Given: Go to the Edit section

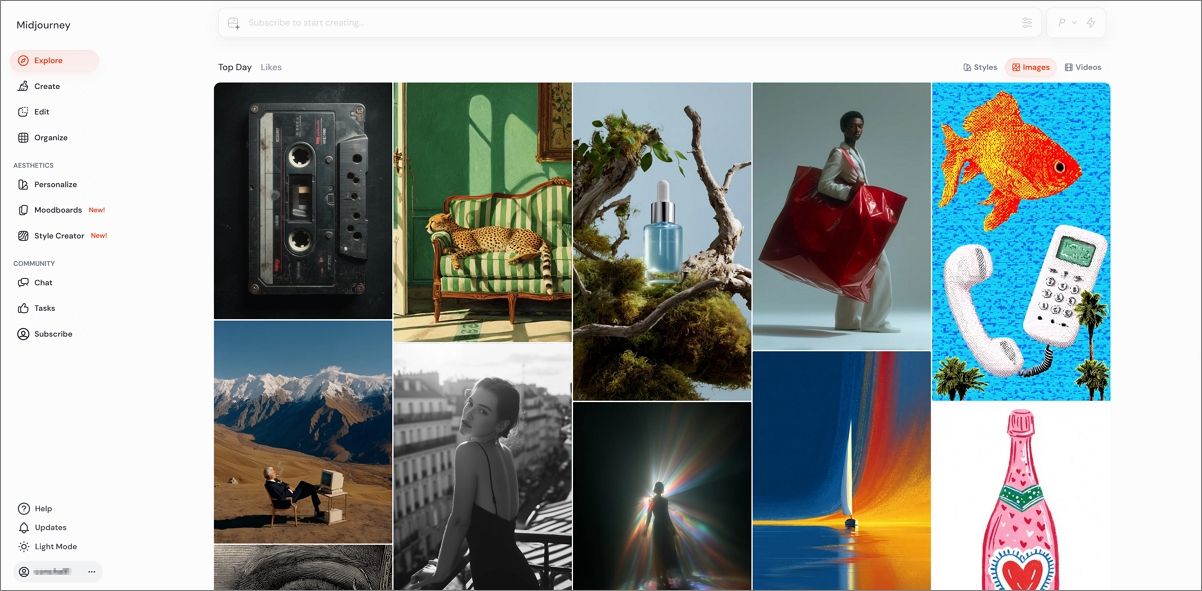Looking at the screenshot, I should coord(41,112).
